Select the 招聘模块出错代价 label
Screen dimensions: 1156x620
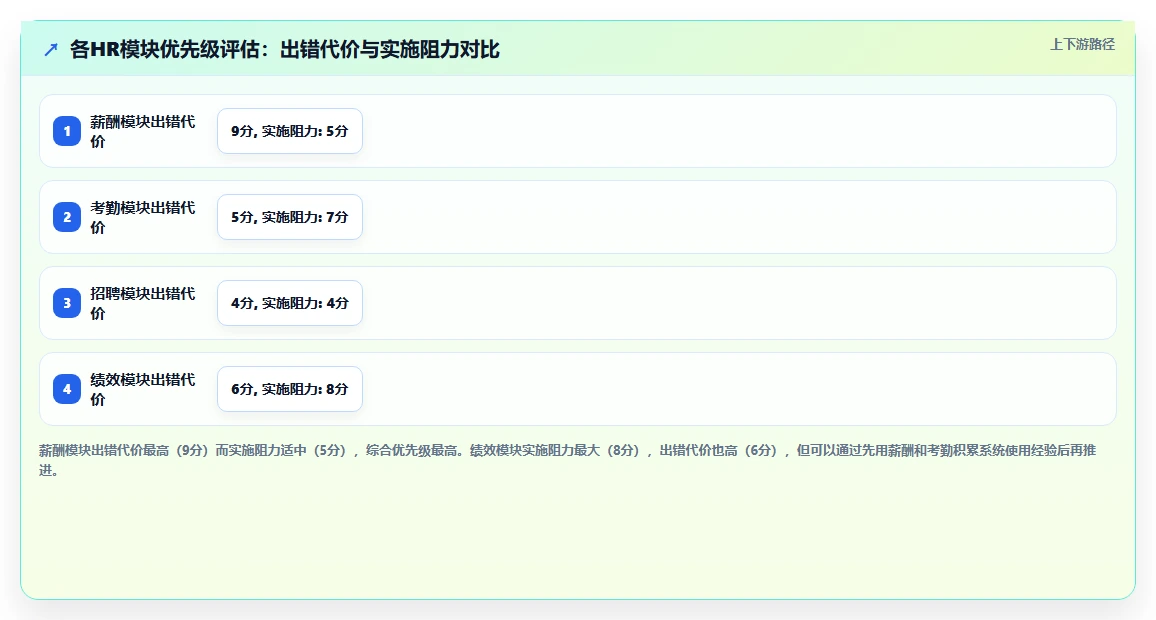pyautogui.click(x=143, y=303)
